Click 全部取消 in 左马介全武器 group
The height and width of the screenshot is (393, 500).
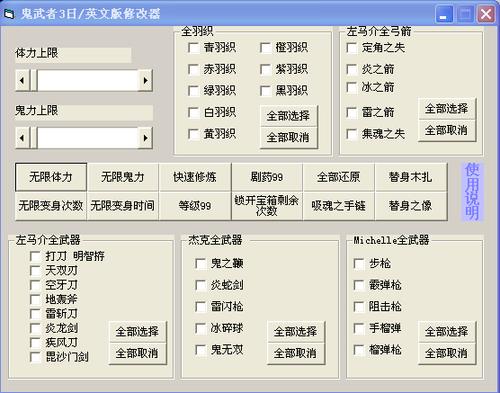coord(137,353)
